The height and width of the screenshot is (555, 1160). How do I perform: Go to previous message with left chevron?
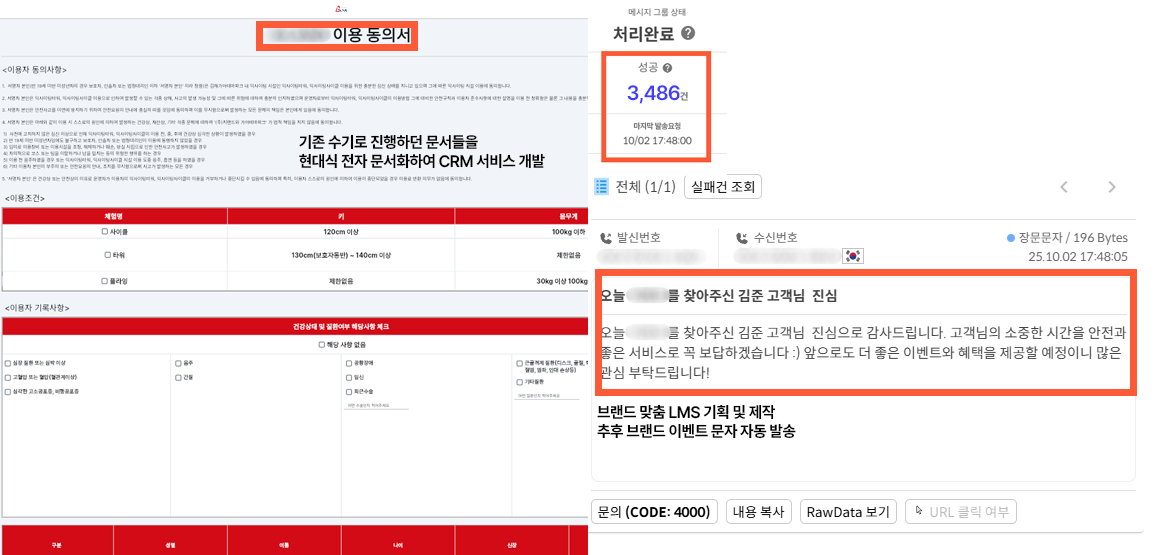[x=1064, y=187]
